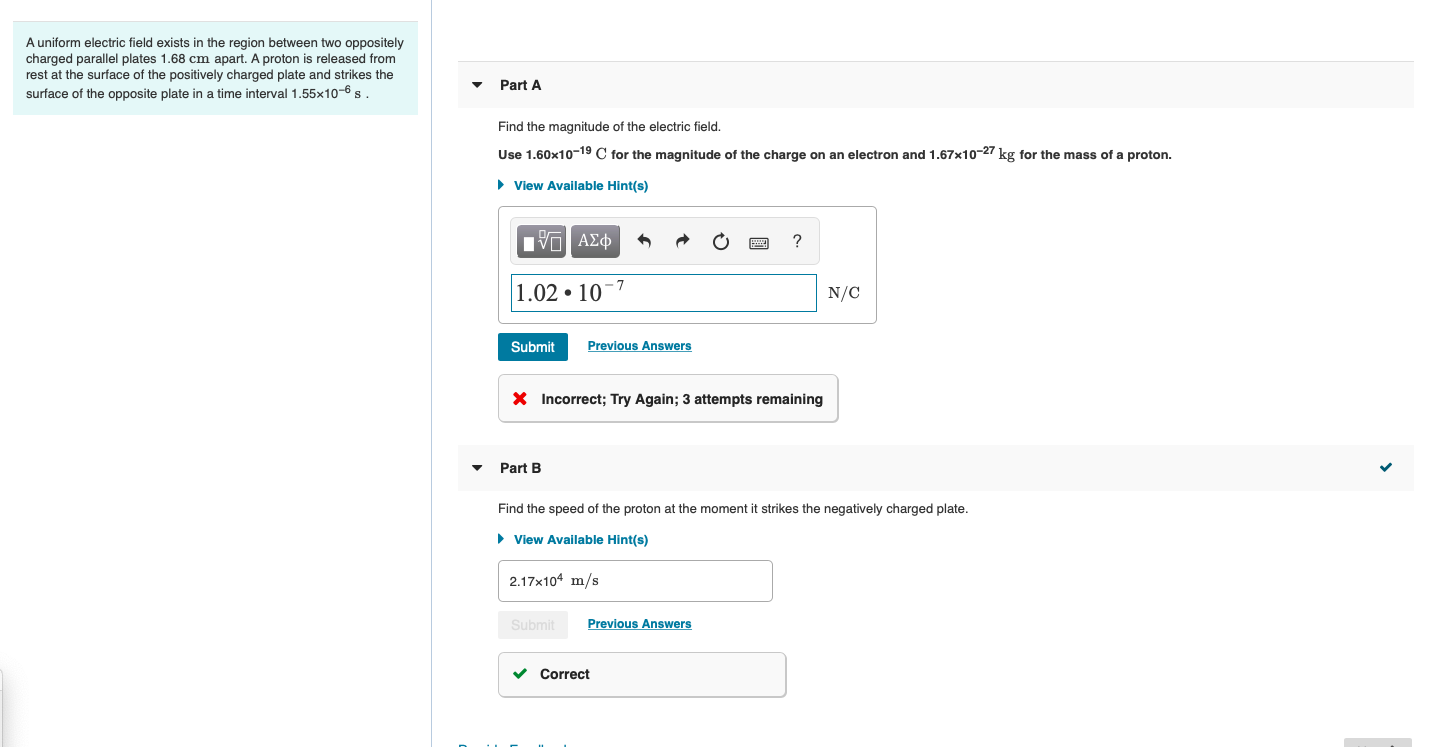1440x747 pixels.
Task: Undo last edit in answer toolbar
Action: (644, 241)
